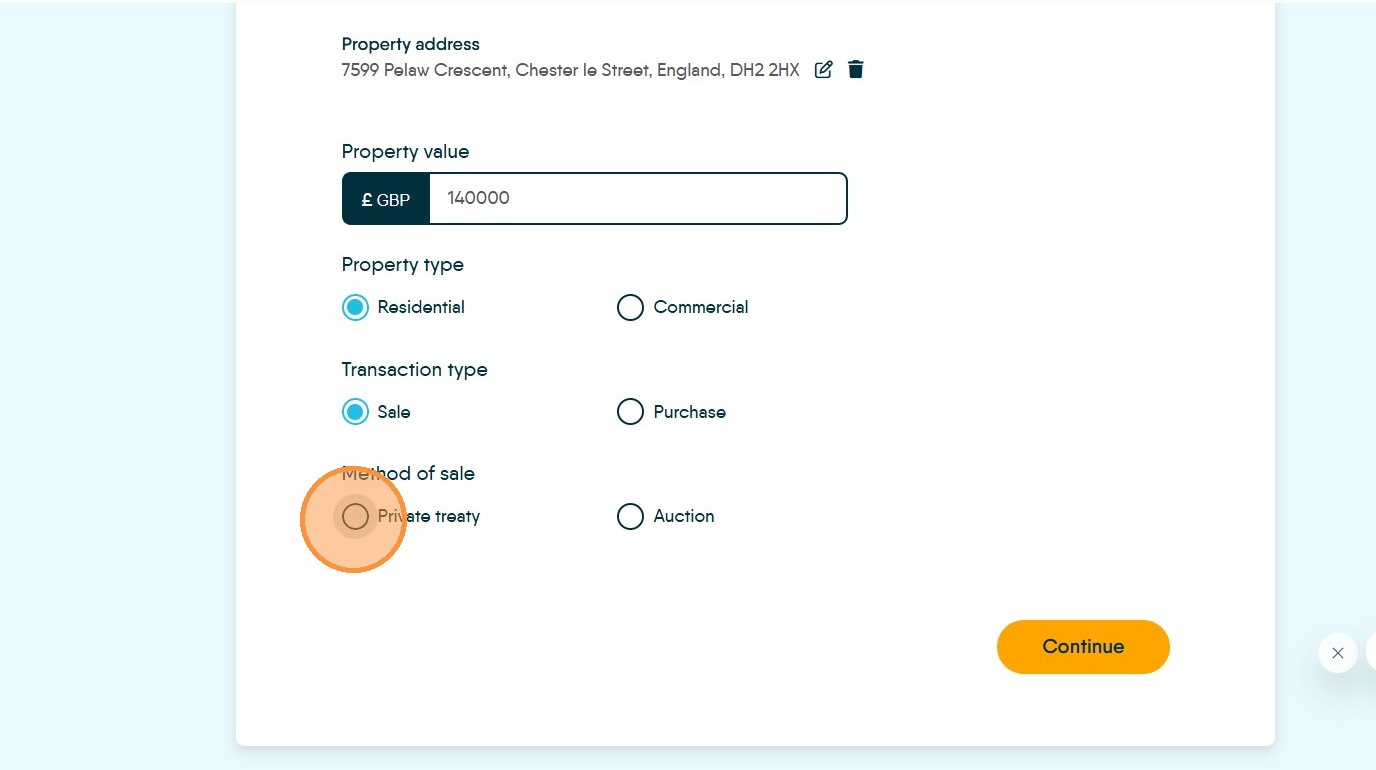Click the 'Private treaty' label text
The image size is (1376, 770).
(429, 517)
